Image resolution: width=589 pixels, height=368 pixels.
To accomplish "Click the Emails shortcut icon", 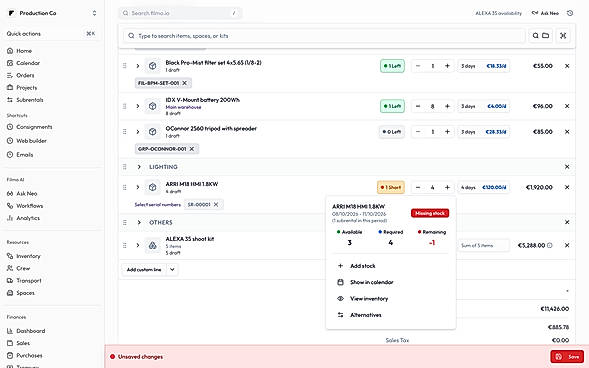I will [x=10, y=155].
